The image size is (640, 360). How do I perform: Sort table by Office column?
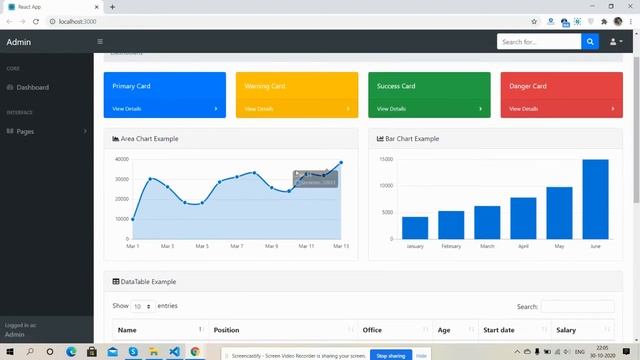pos(395,330)
